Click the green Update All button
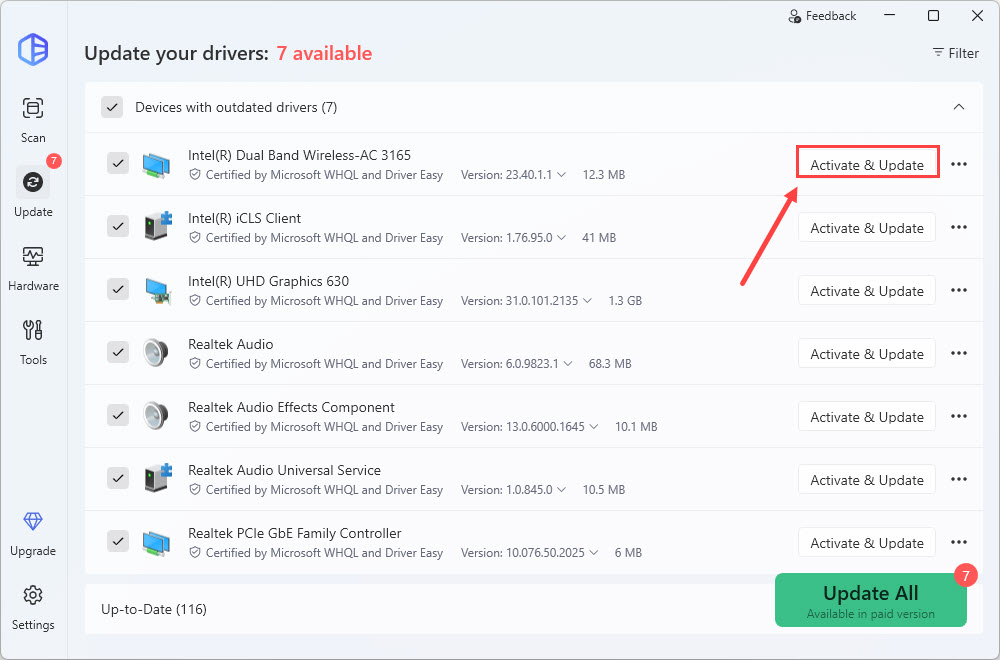 (x=870, y=600)
